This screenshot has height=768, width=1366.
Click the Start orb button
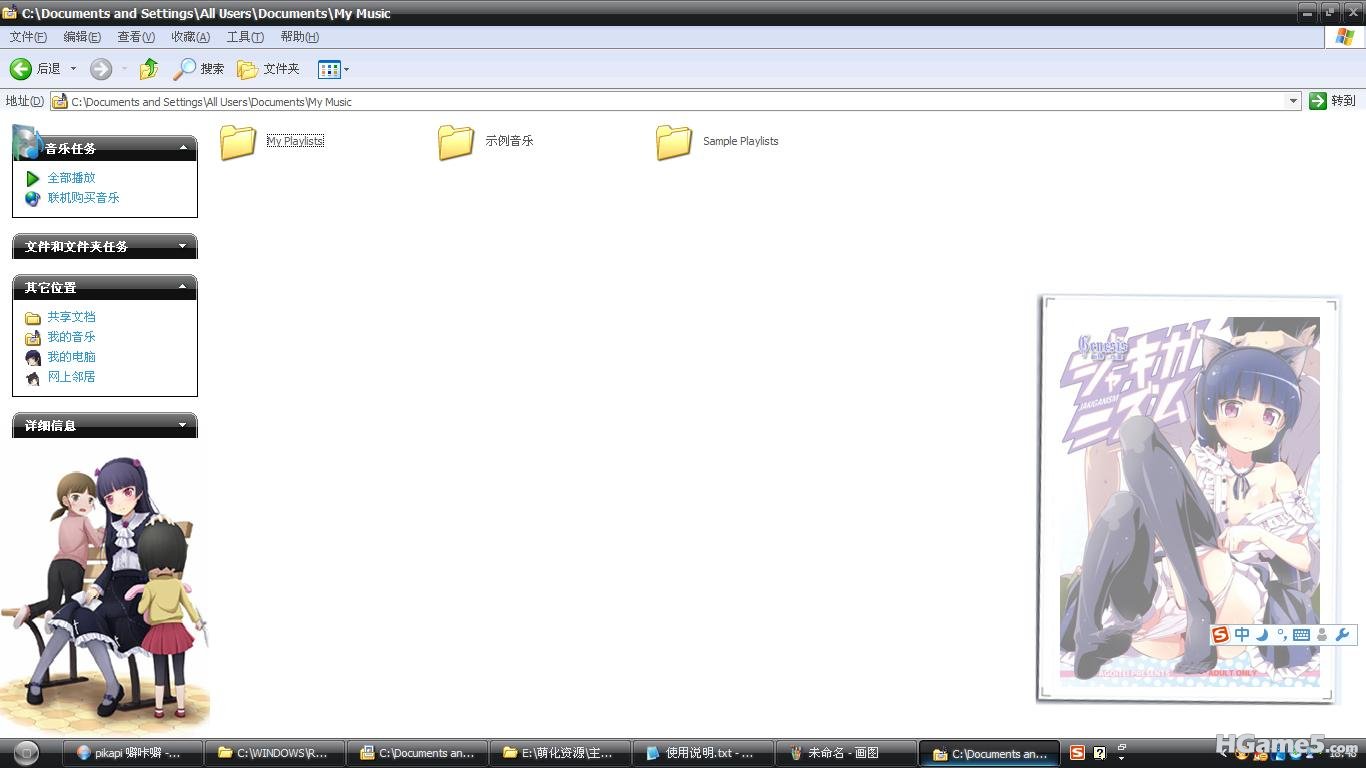coord(26,753)
